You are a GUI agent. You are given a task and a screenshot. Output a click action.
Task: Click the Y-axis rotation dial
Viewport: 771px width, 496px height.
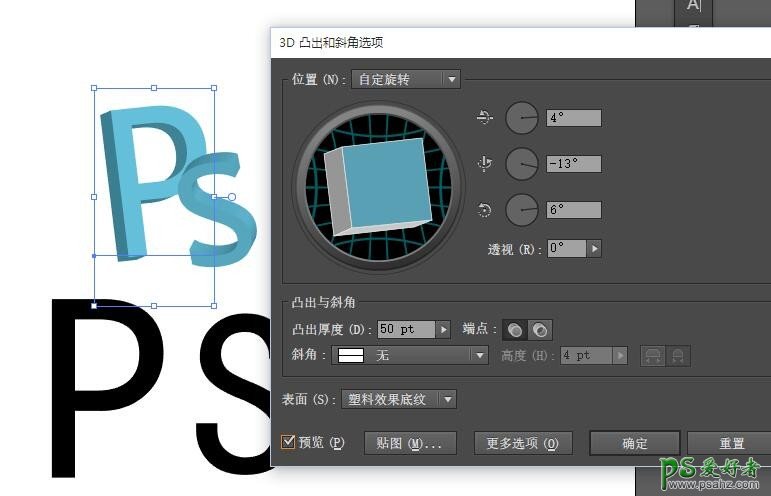pyautogui.click(x=521, y=164)
